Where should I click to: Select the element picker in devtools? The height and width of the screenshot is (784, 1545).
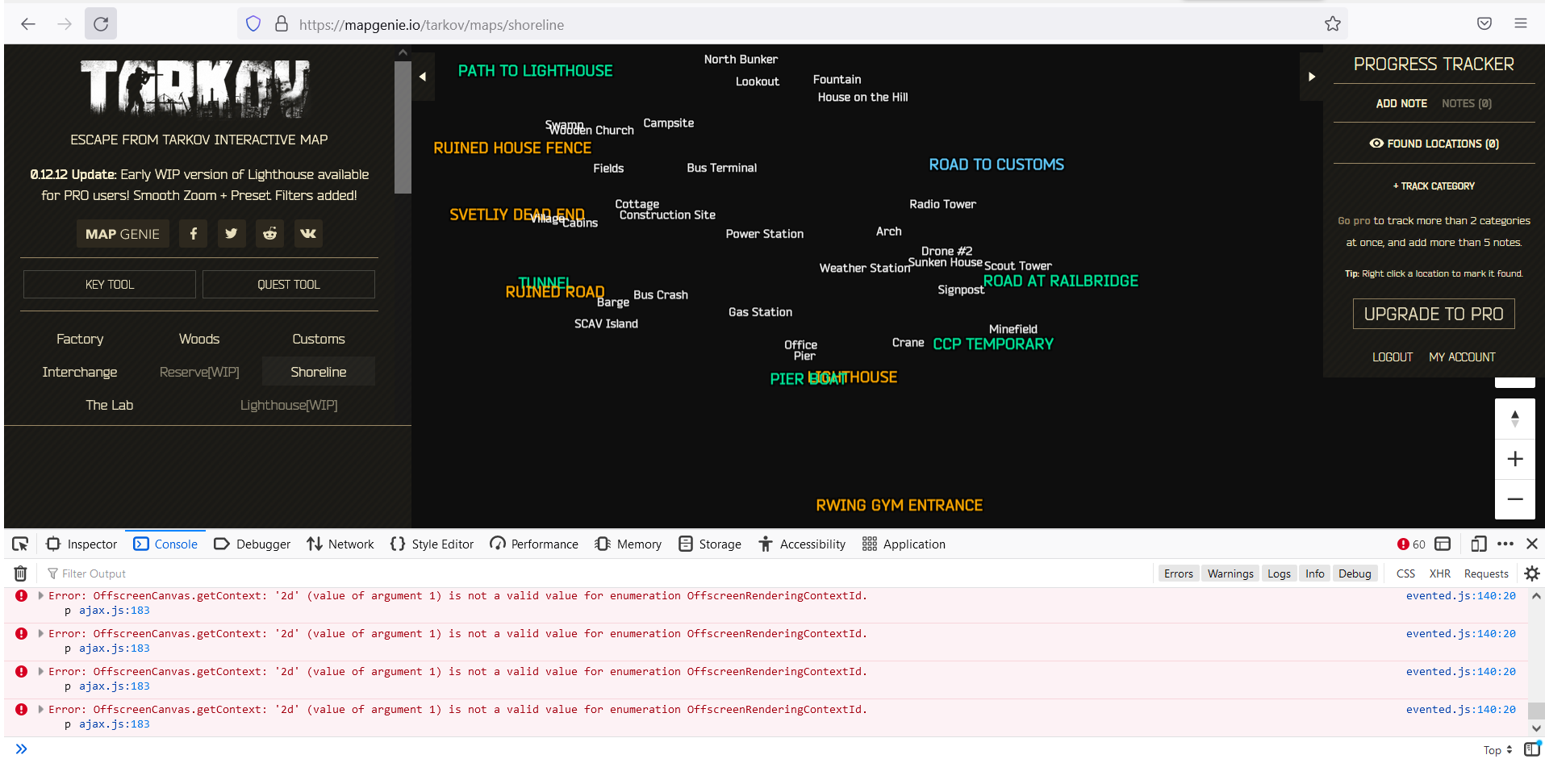[x=19, y=544]
